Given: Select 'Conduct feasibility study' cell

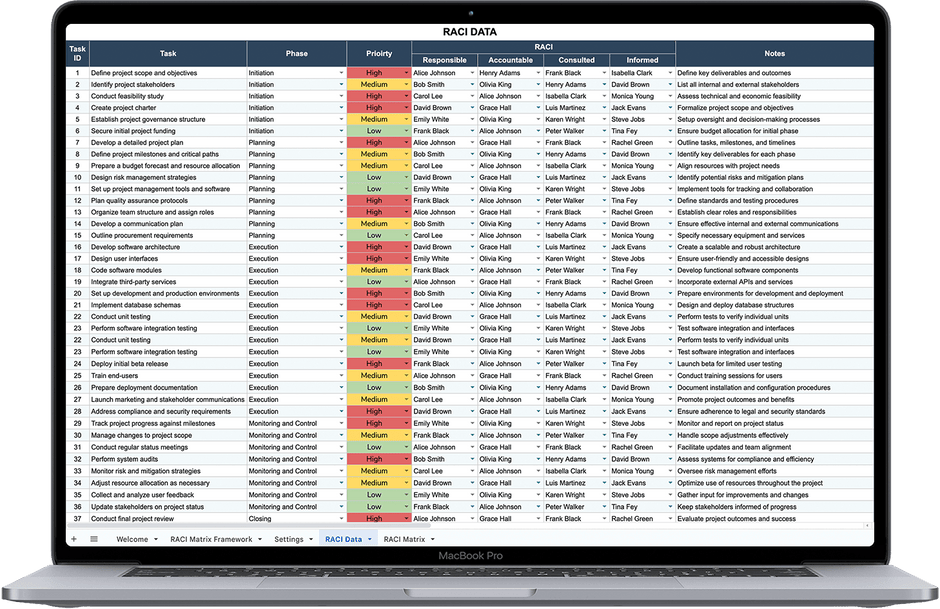Looking at the screenshot, I should (168, 97).
